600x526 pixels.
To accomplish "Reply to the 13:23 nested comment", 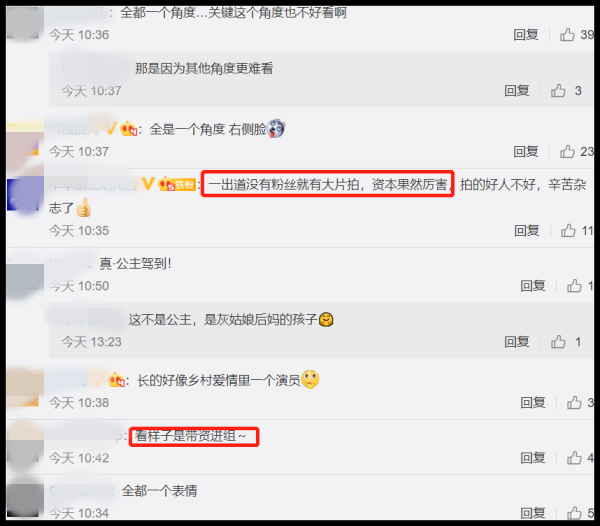I will click(x=517, y=342).
